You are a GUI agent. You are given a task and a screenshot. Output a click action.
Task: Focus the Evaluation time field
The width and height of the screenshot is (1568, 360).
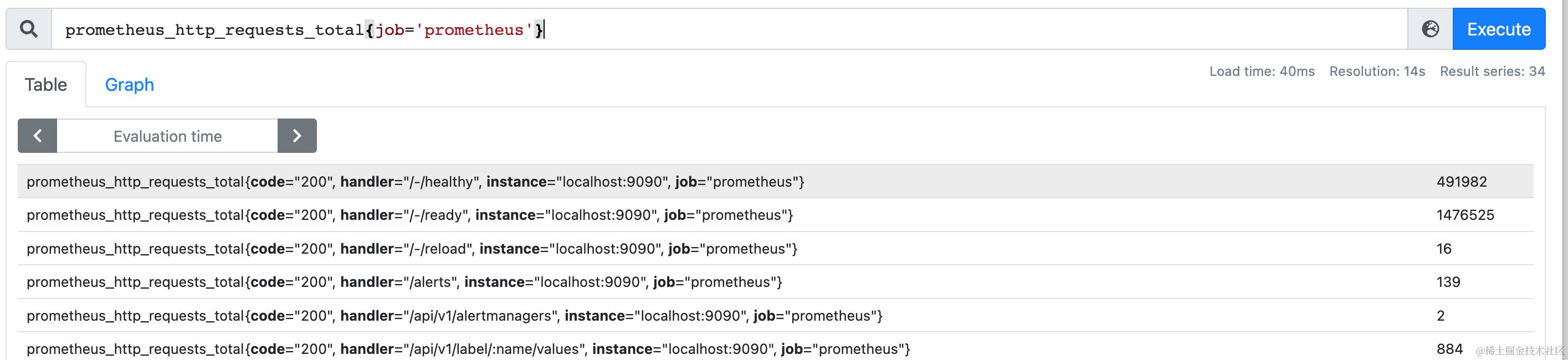[x=167, y=136]
